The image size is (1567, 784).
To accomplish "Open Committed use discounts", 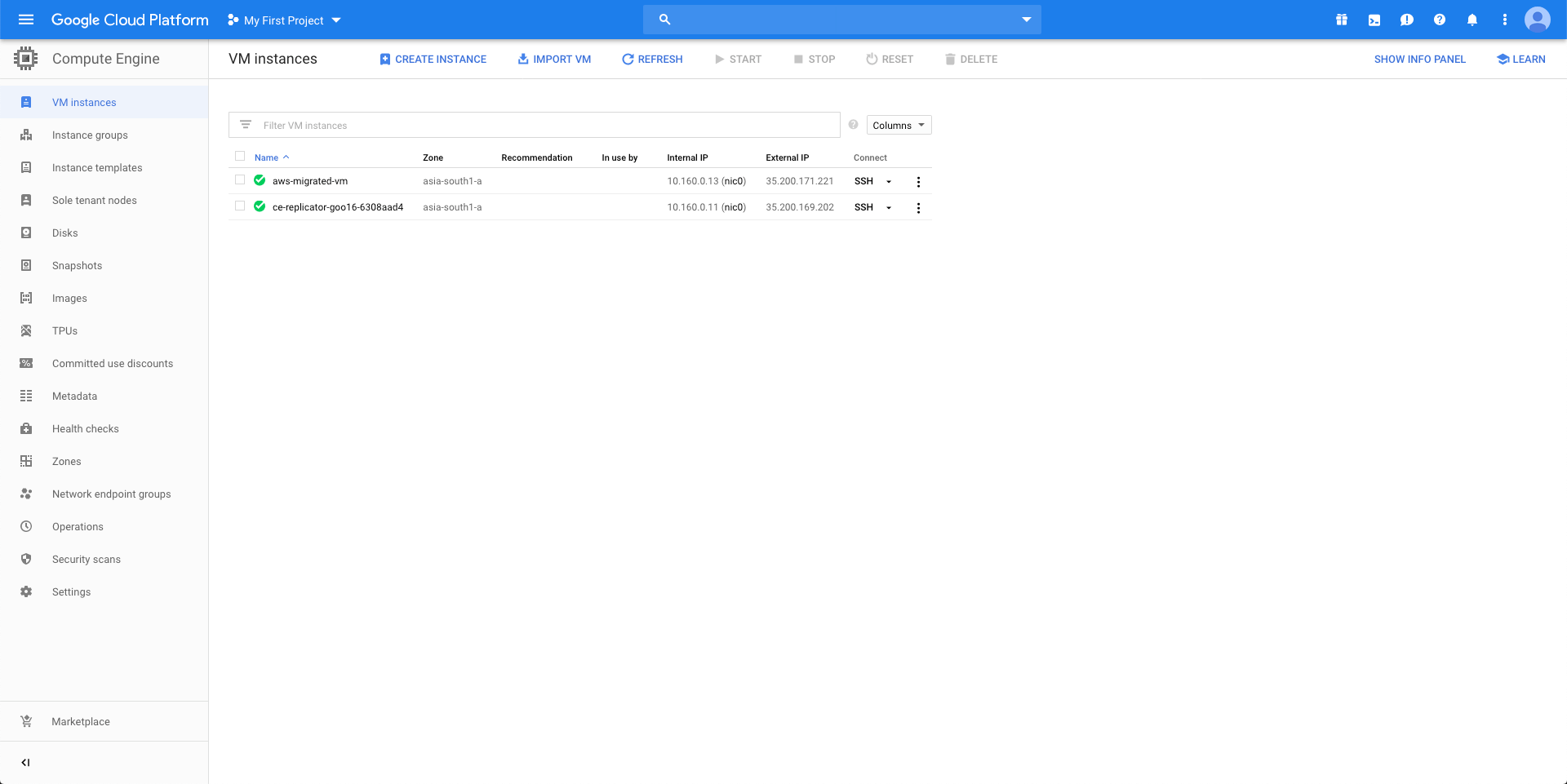I will click(x=104, y=363).
